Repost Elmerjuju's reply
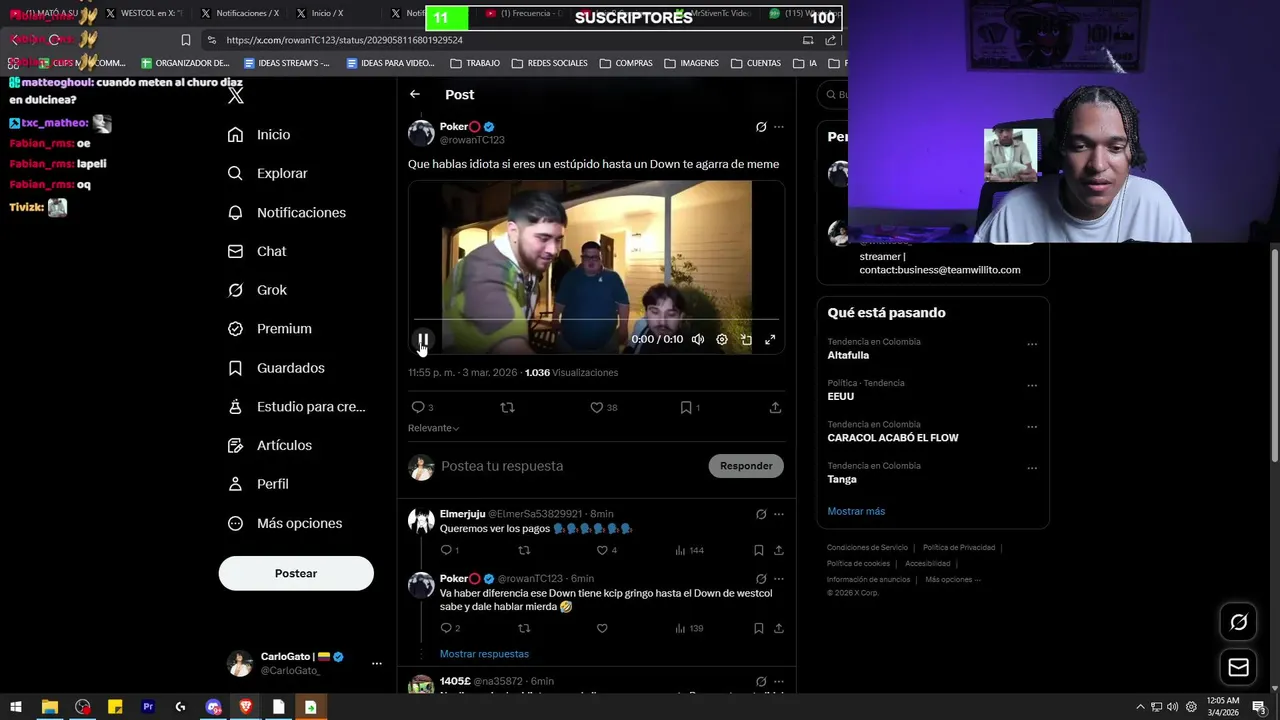Screen dimensions: 1280x720 click(524, 550)
